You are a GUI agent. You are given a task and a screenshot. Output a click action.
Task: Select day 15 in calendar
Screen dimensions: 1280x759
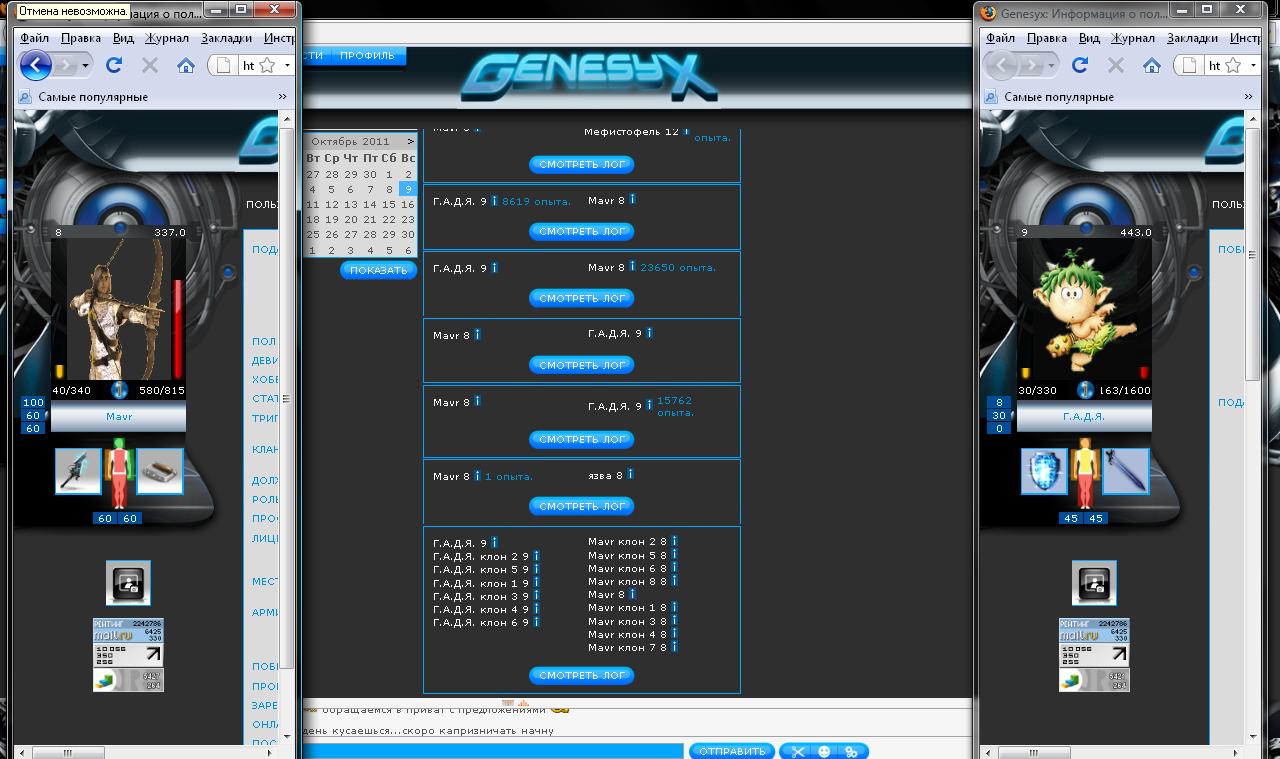[388, 204]
